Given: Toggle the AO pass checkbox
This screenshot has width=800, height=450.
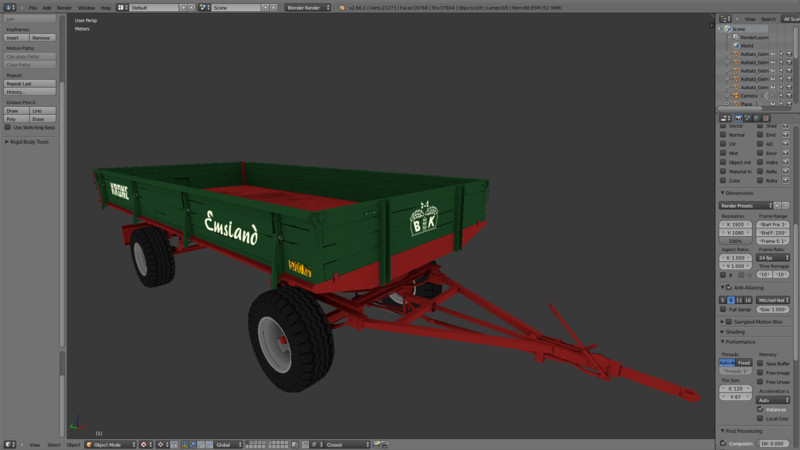Looking at the screenshot, I should tap(760, 144).
